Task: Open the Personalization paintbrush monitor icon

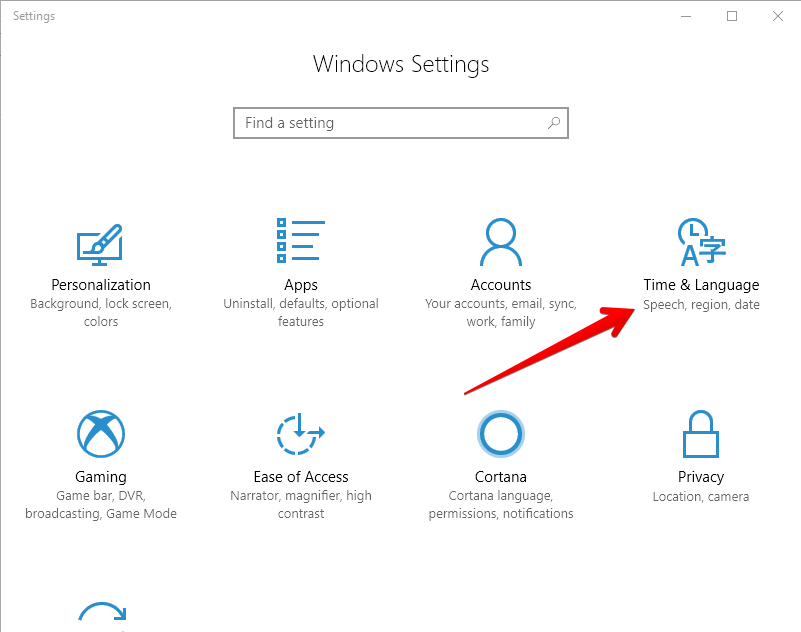Action: [x=100, y=245]
